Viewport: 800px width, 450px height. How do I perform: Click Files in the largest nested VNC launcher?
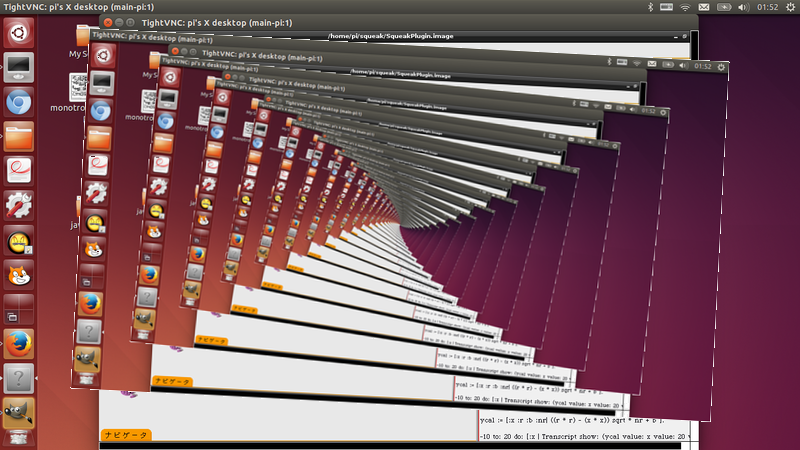click(x=98, y=138)
